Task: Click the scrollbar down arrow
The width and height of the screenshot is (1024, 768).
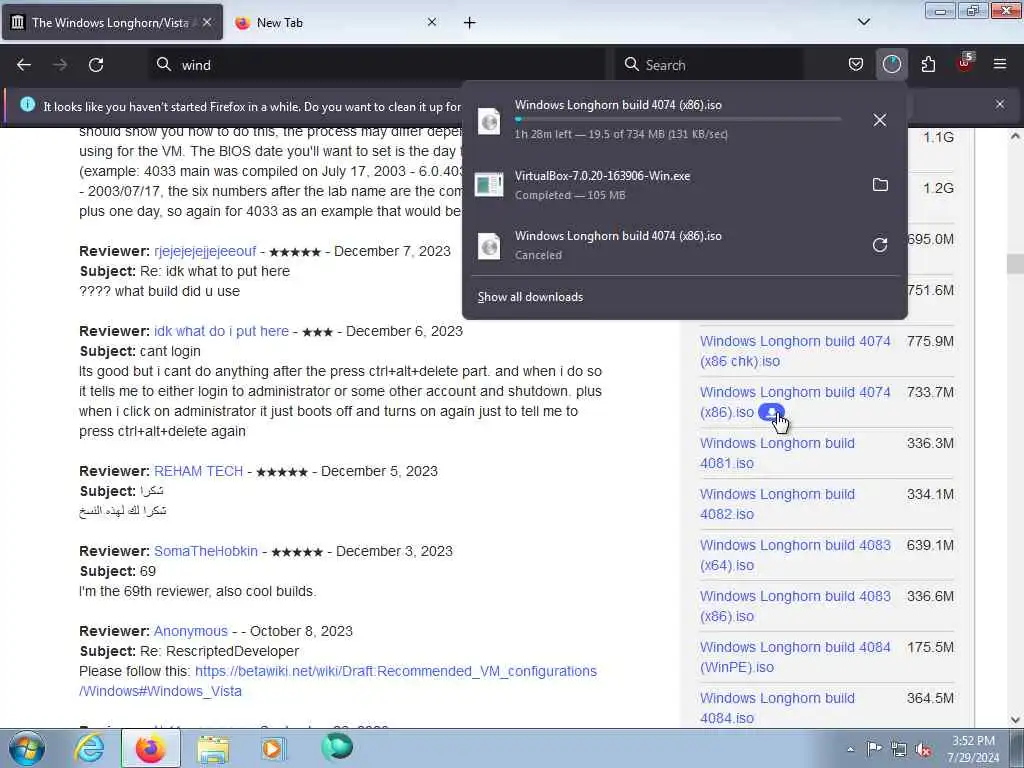Action: pos(1015,720)
